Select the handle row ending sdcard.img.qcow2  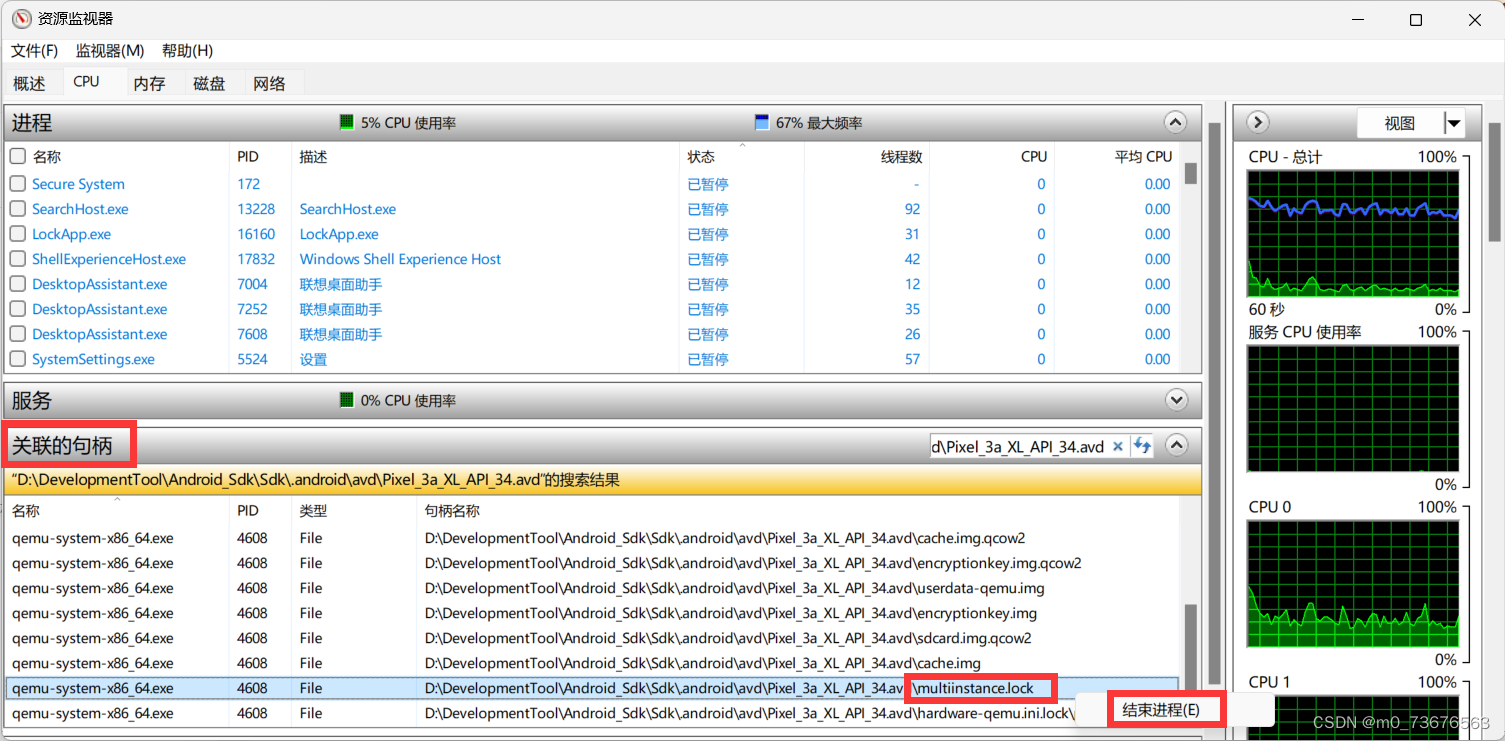[592, 638]
